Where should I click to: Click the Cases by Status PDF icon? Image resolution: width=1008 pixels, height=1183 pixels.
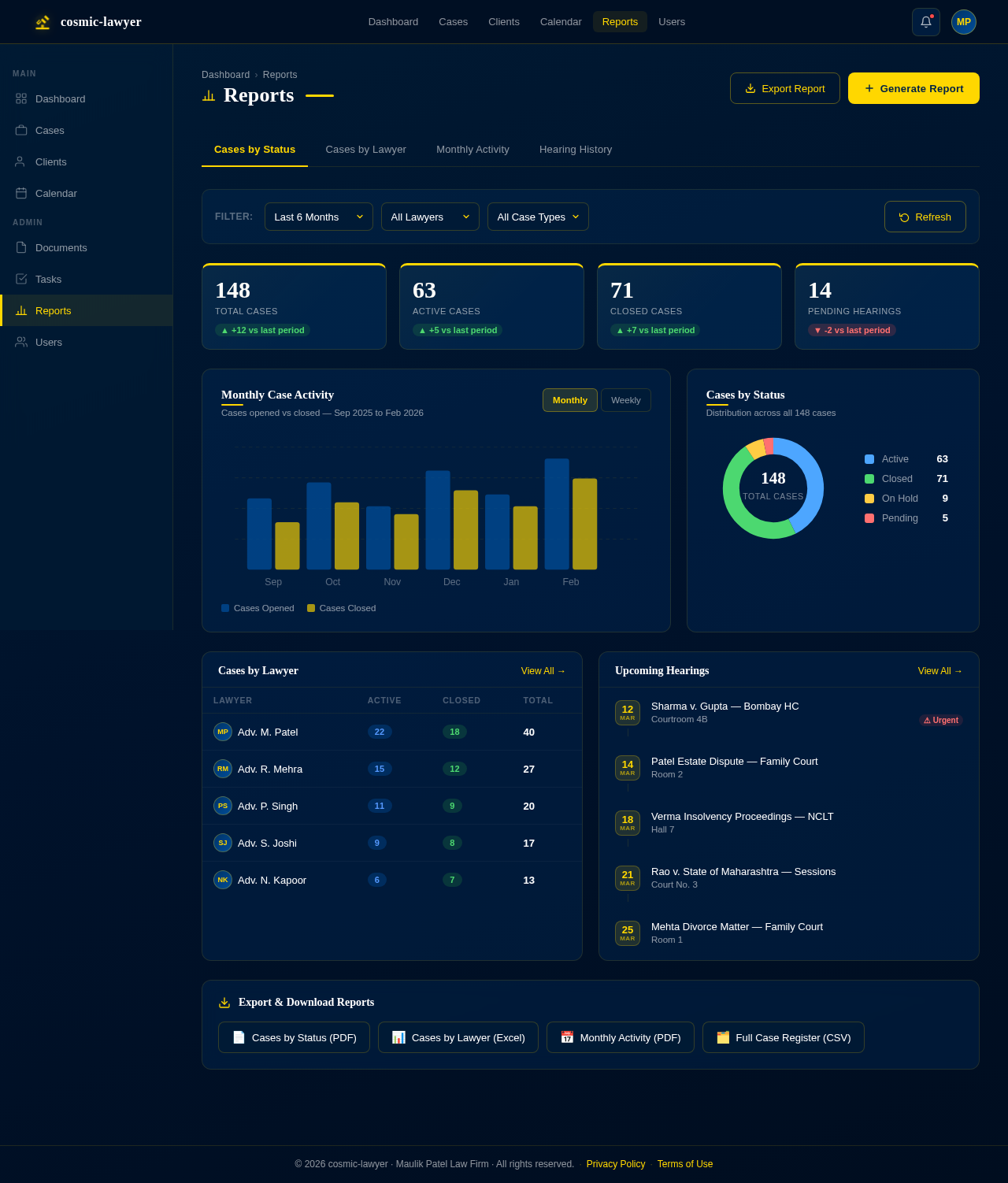click(x=239, y=1037)
